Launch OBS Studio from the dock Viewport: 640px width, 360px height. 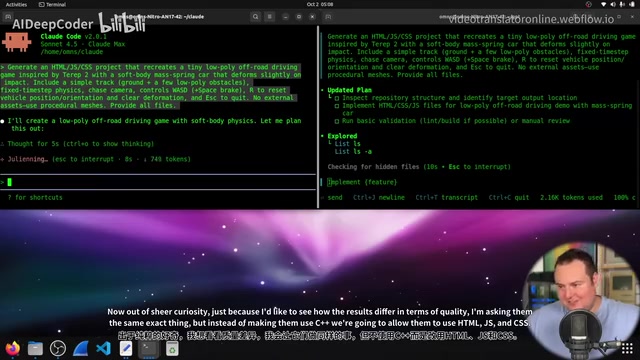pos(58,349)
